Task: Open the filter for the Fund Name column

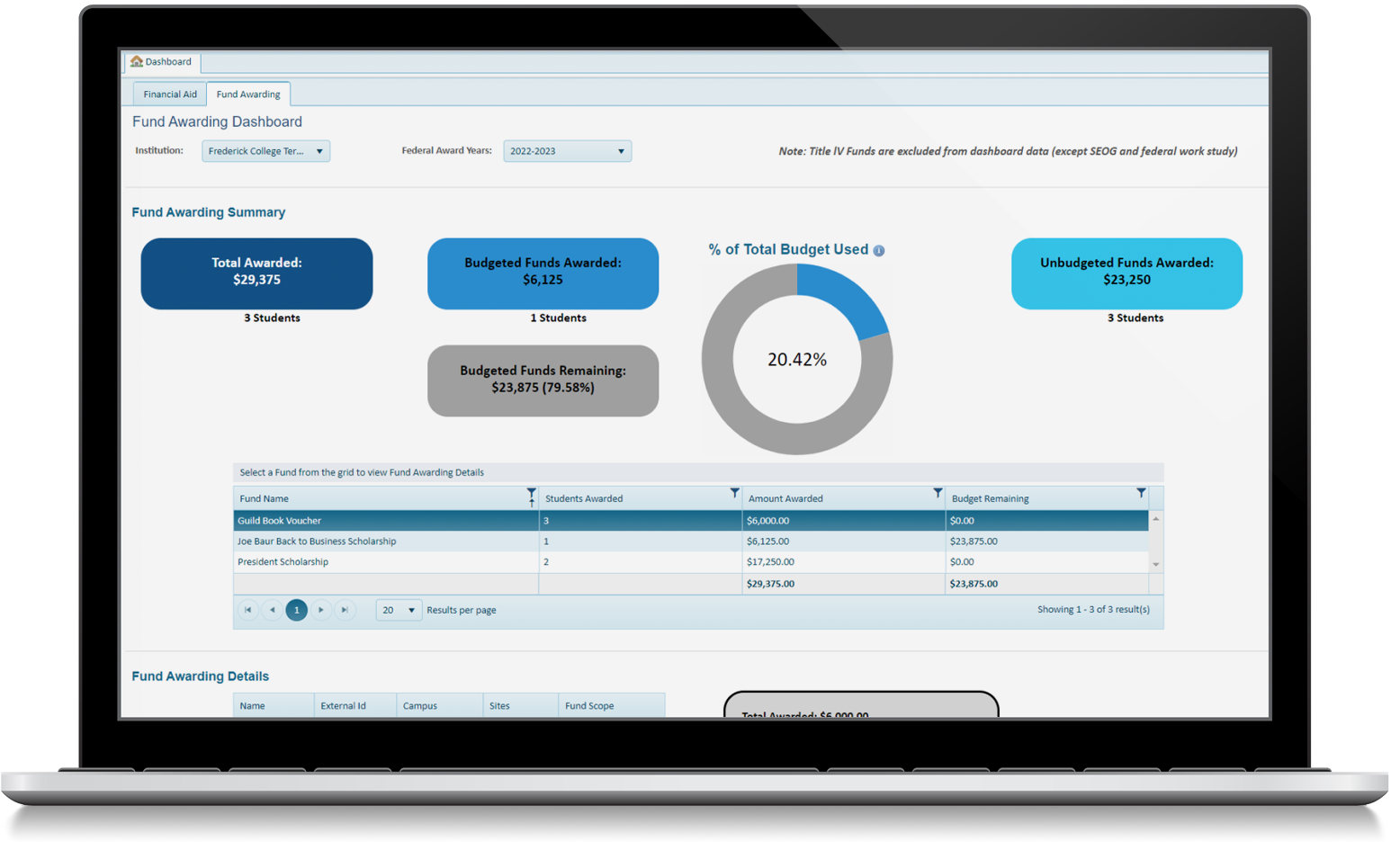Action: tap(532, 495)
